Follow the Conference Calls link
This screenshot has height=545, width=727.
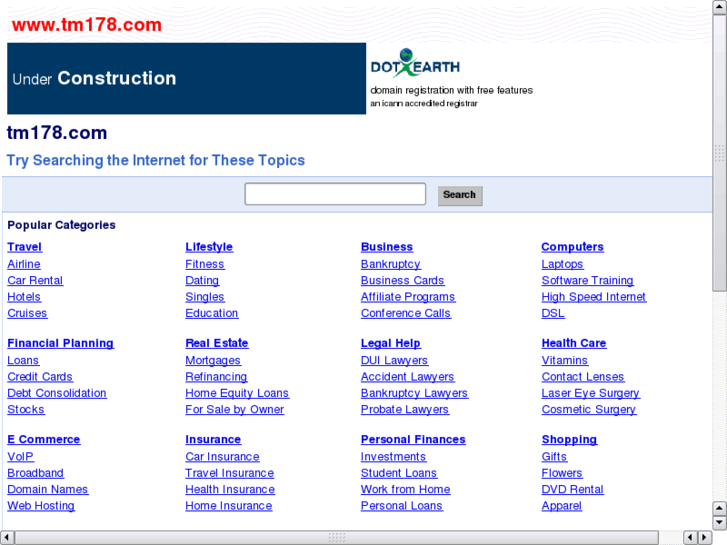(406, 313)
